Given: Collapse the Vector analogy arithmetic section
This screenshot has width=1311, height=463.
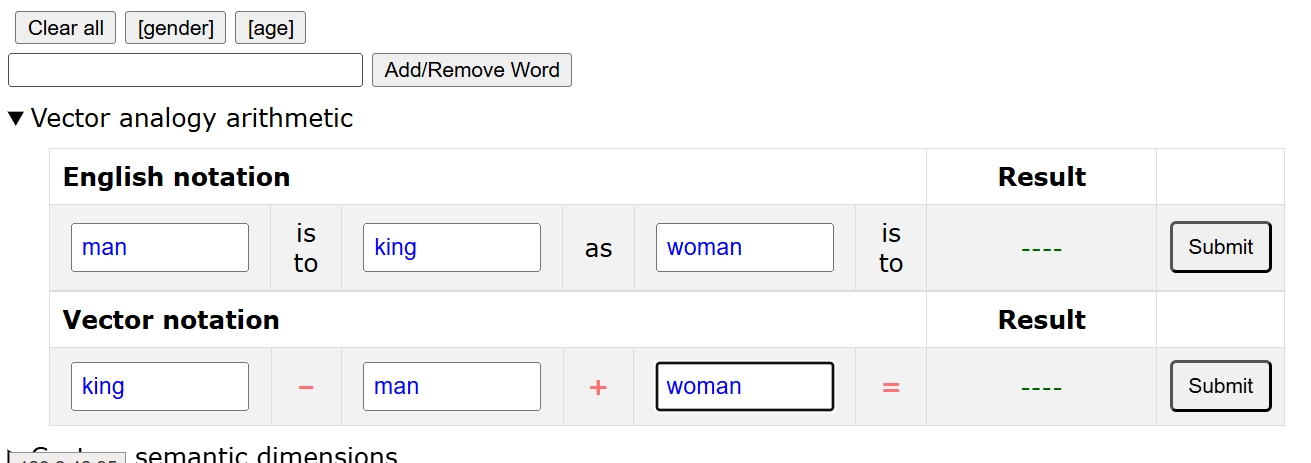Looking at the screenshot, I should coord(16,119).
